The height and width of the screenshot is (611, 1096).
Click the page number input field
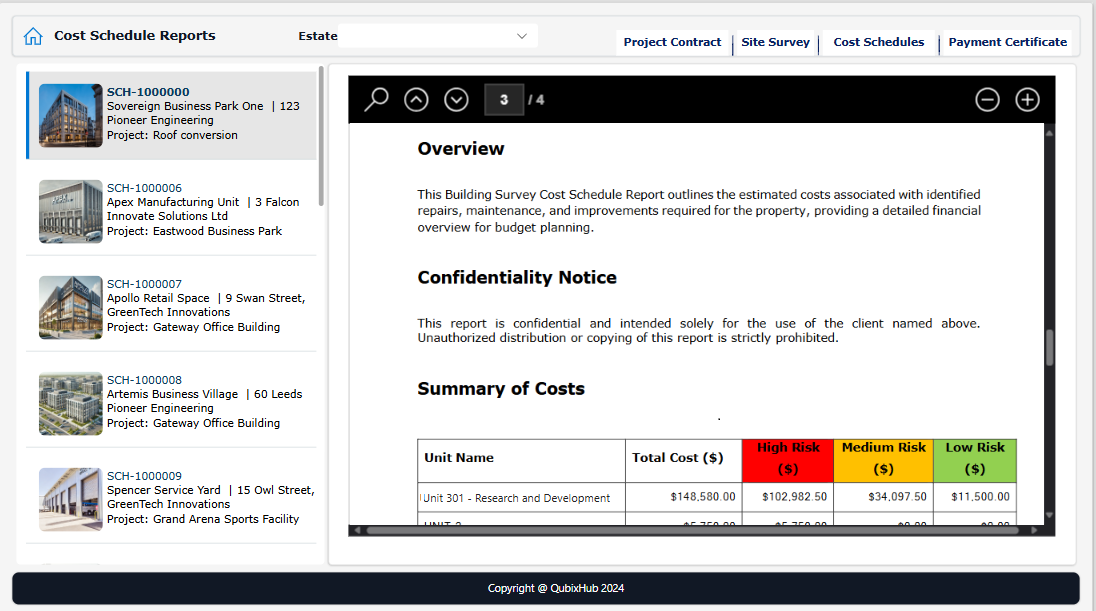click(x=504, y=99)
